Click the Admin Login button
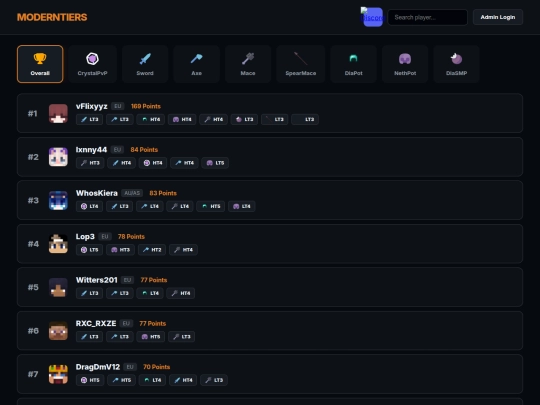The height and width of the screenshot is (405, 540). coord(498,17)
